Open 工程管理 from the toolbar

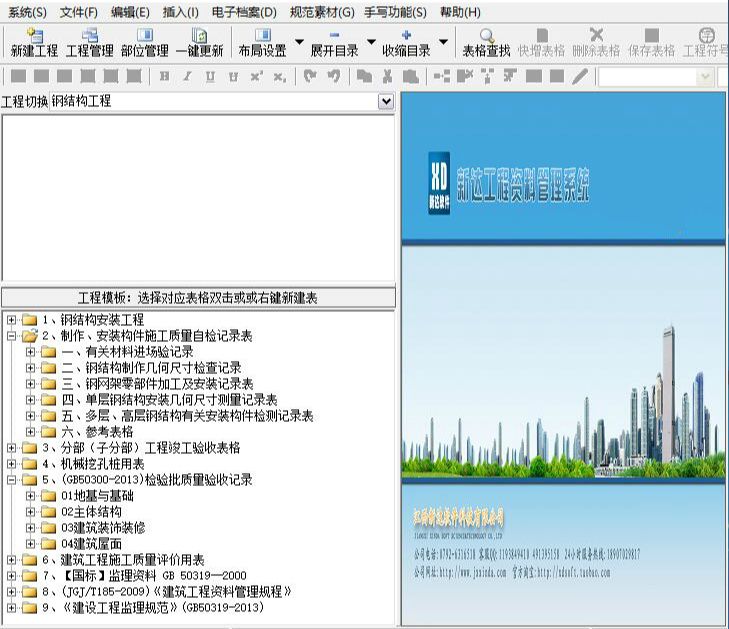(x=90, y=43)
